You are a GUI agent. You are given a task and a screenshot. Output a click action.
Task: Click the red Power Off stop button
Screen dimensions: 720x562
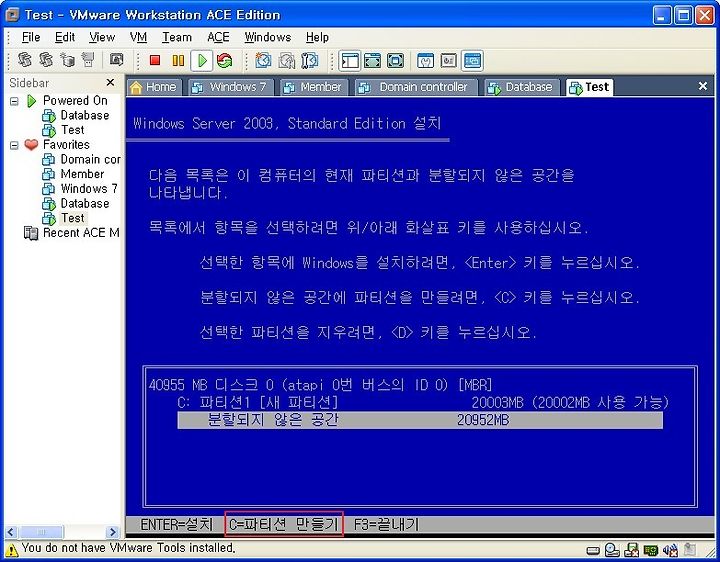[155, 60]
